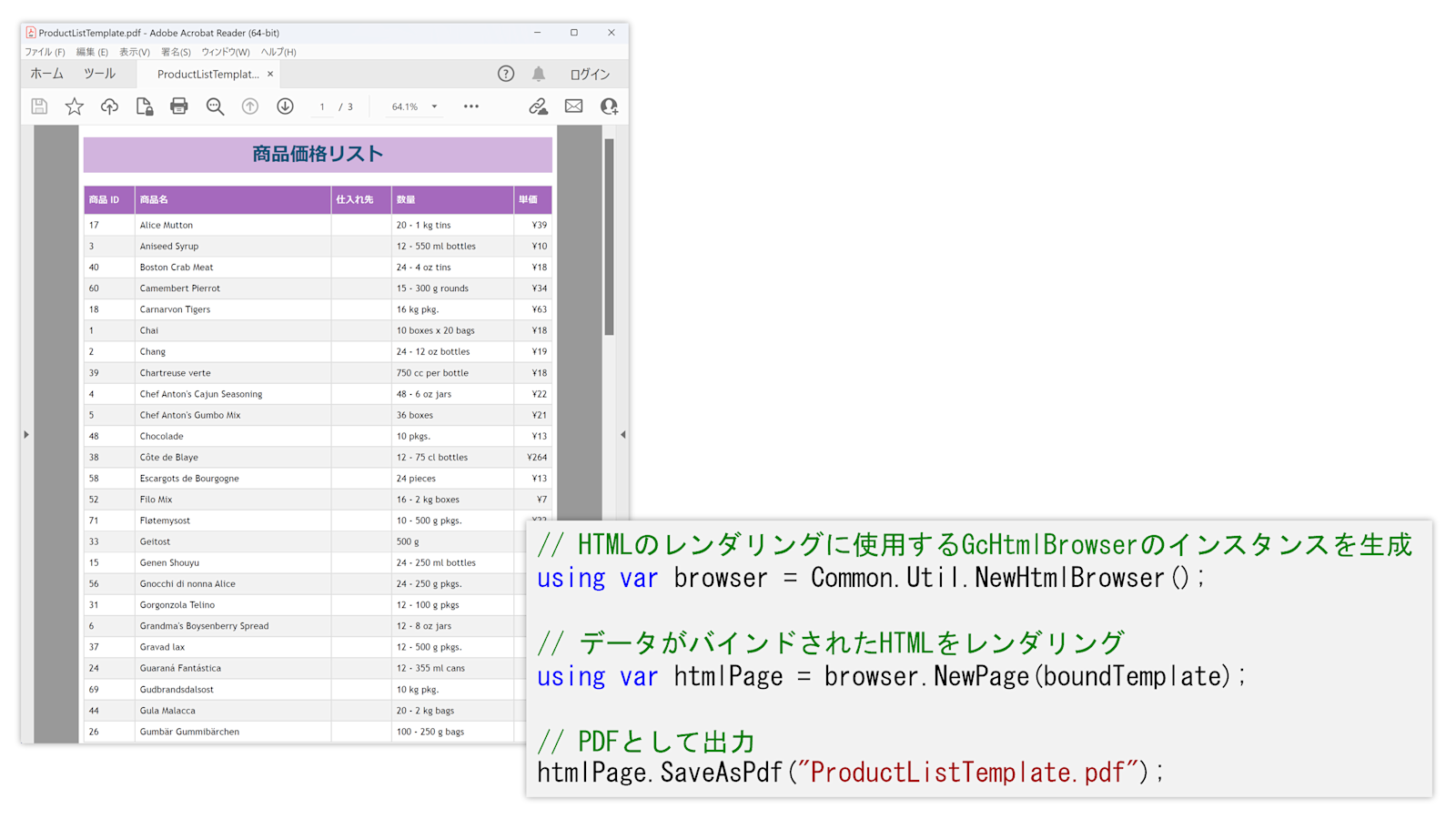1456x819 pixels.
Task: Click the add people share icon
Action: (610, 106)
